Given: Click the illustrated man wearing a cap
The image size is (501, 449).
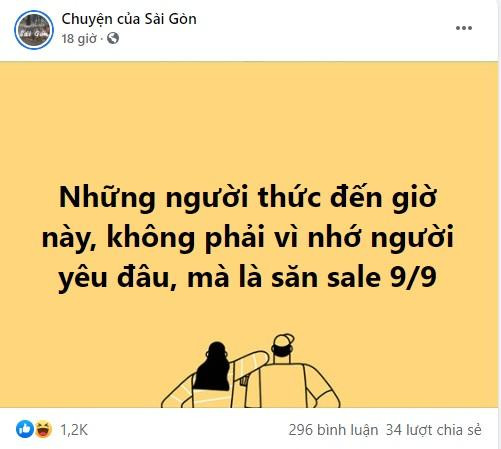Looking at the screenshot, I should pos(293,372).
